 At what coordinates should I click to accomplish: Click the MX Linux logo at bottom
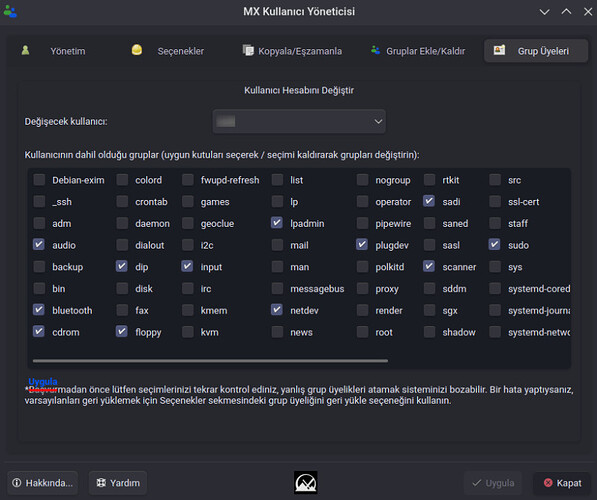(x=305, y=482)
